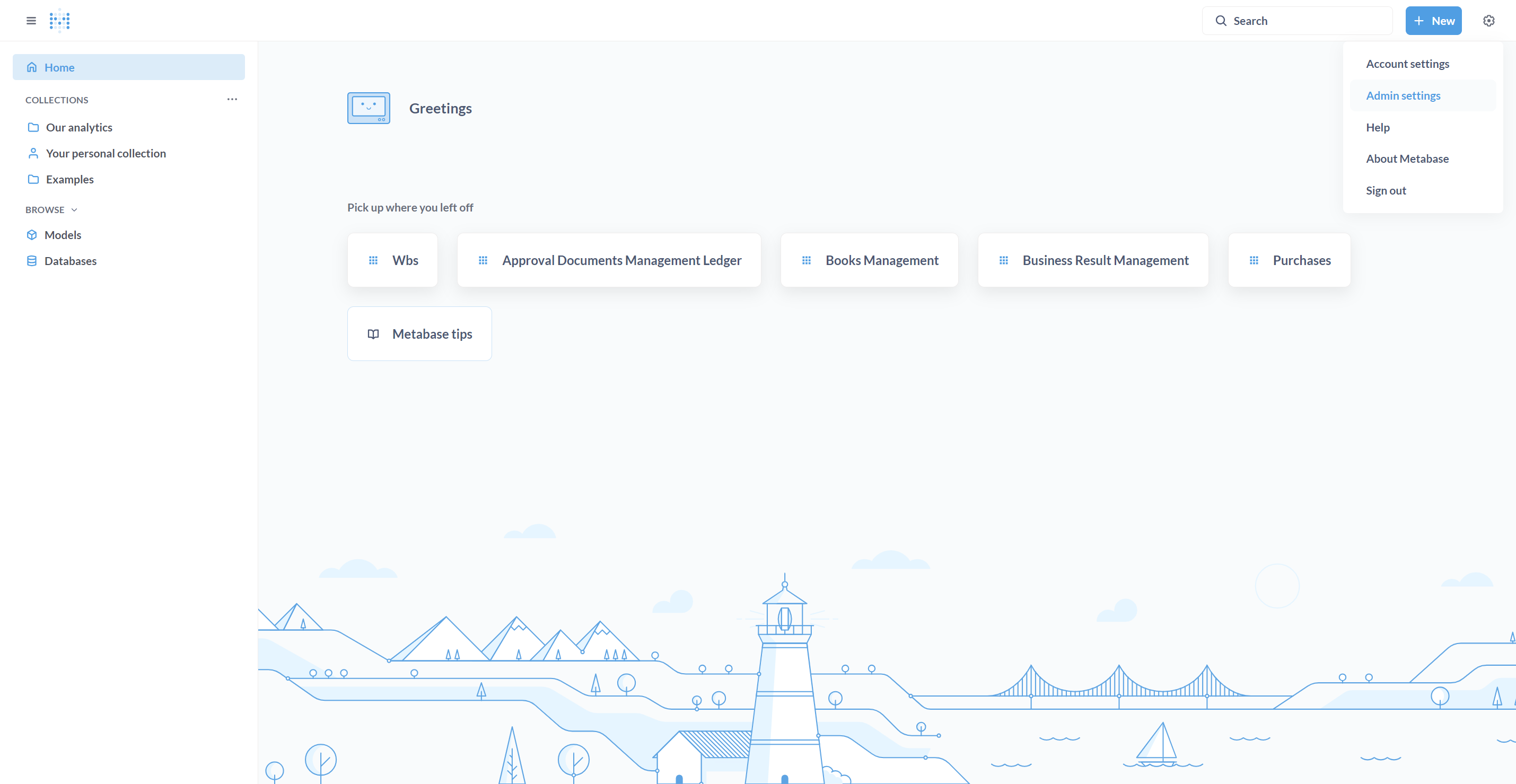The width and height of the screenshot is (1516, 784).
Task: Open Your personal collection
Action: pyautogui.click(x=128, y=153)
